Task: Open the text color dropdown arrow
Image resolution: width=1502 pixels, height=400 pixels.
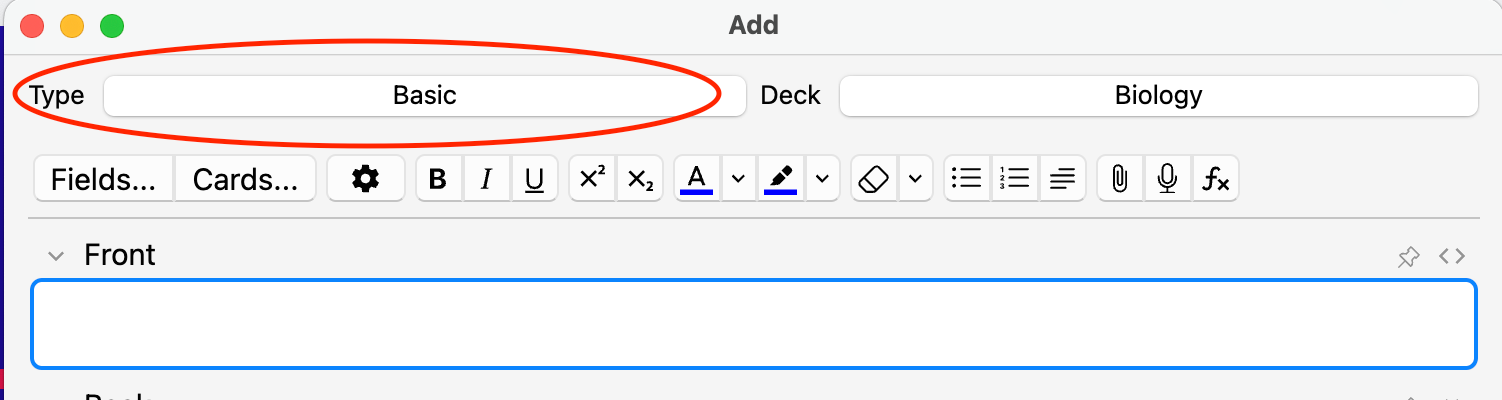Action: coord(738,179)
